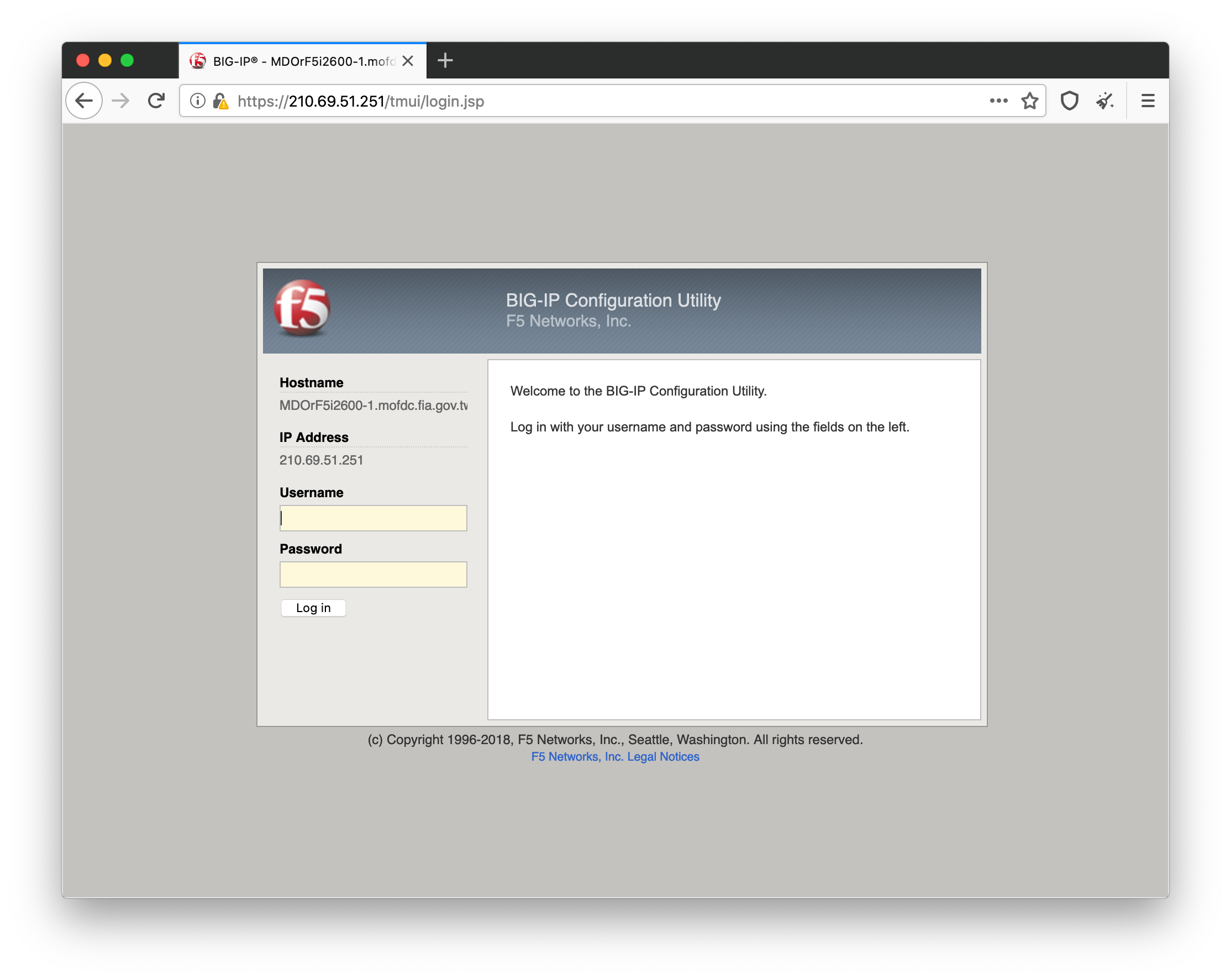Minimize window with the yellow button
Viewport: 1231px width, 980px height.
105,60
